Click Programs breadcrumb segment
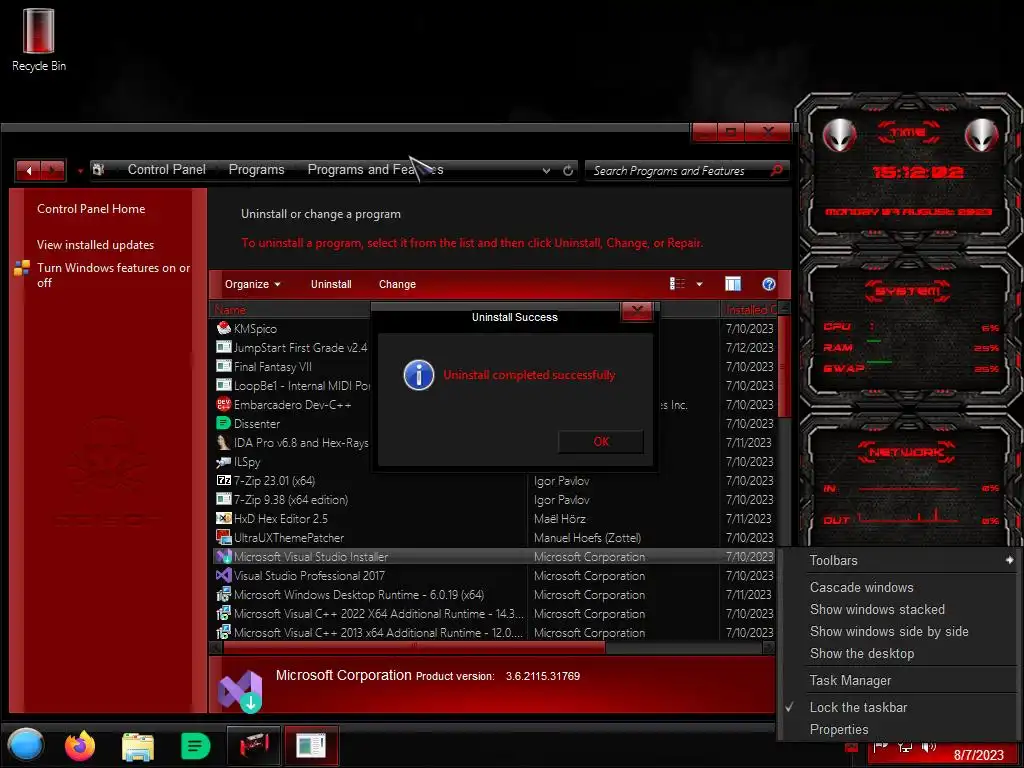 coord(257,170)
